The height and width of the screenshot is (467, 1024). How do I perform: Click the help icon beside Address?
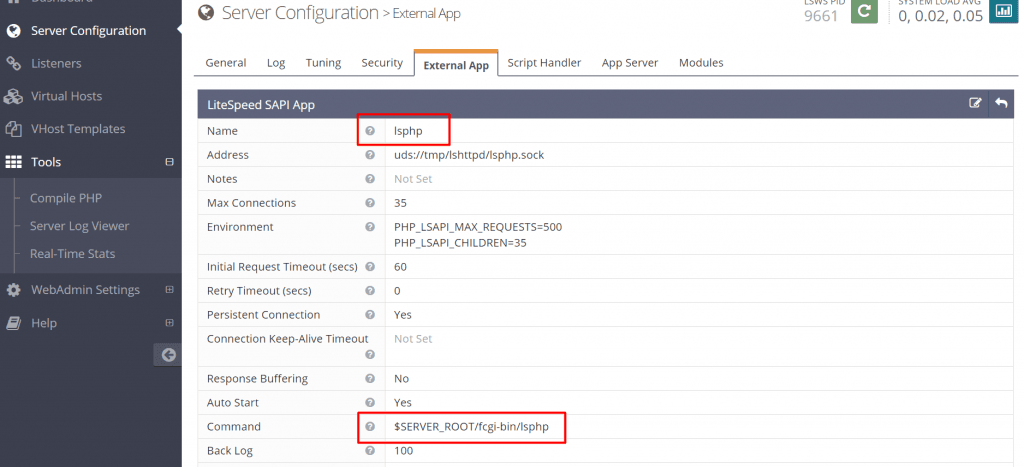click(370, 155)
